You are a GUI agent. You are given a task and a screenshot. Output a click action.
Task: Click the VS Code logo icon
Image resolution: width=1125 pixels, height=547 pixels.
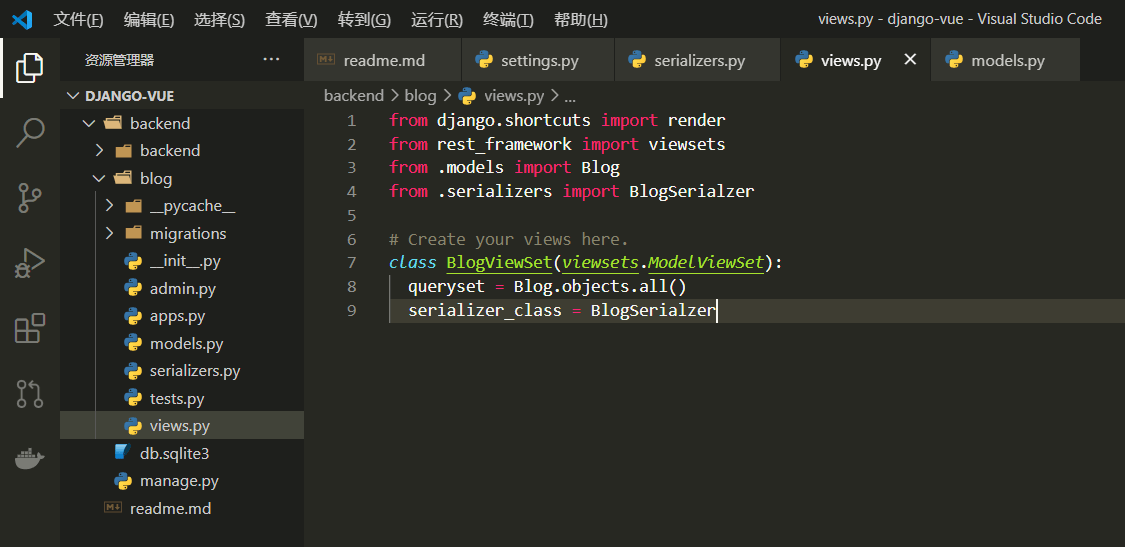(22, 19)
